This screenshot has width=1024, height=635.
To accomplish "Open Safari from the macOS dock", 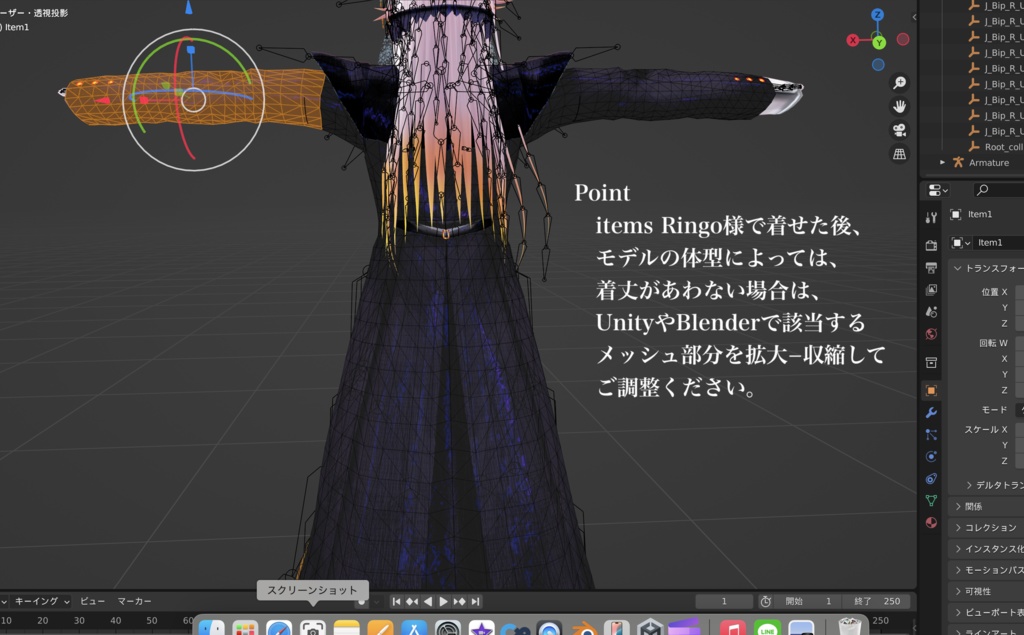I will tap(279, 628).
